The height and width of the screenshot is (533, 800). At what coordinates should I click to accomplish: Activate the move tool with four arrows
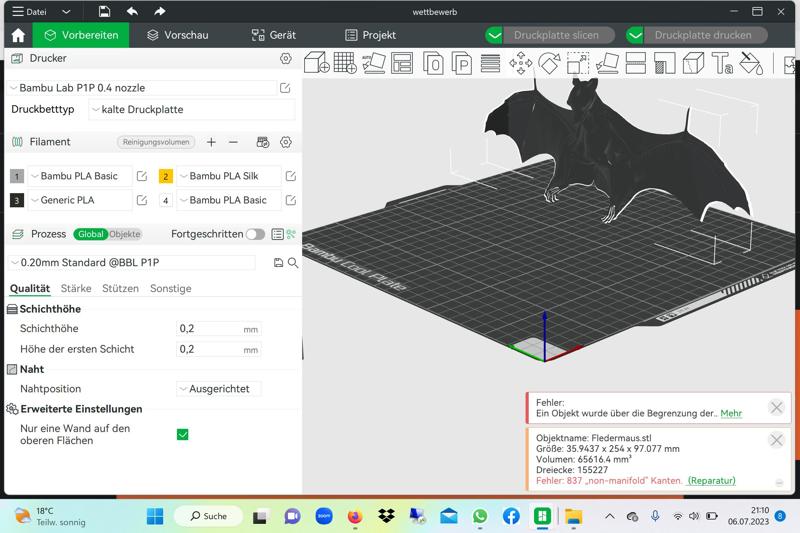tap(520, 64)
